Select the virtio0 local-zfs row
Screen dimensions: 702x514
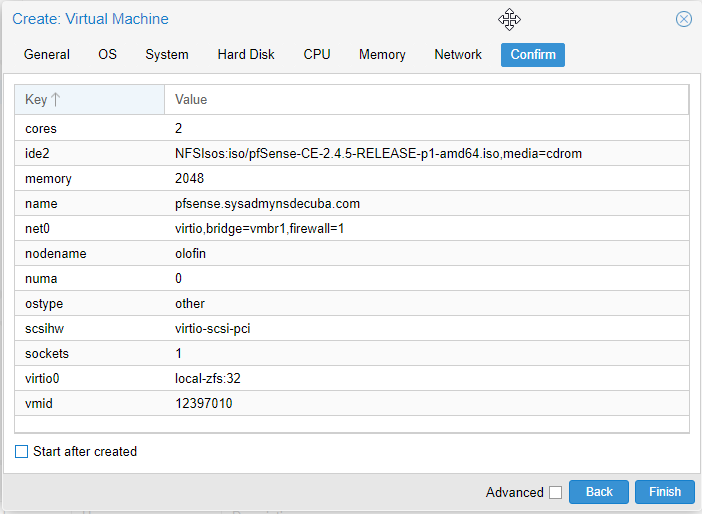click(x=352, y=378)
